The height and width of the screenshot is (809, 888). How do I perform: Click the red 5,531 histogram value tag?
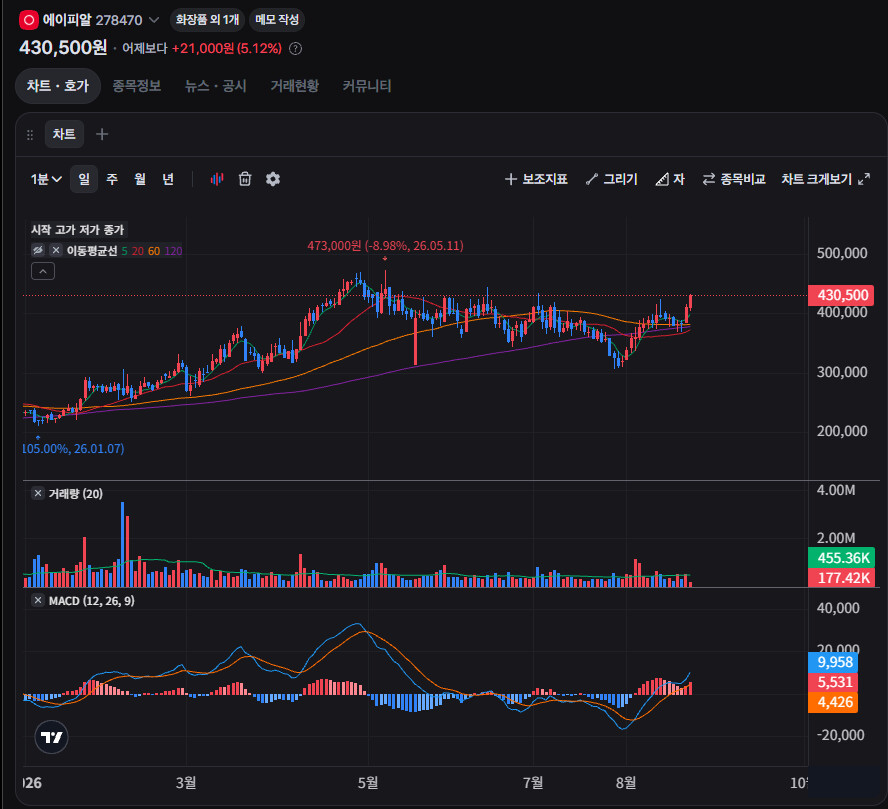[x=833, y=682]
